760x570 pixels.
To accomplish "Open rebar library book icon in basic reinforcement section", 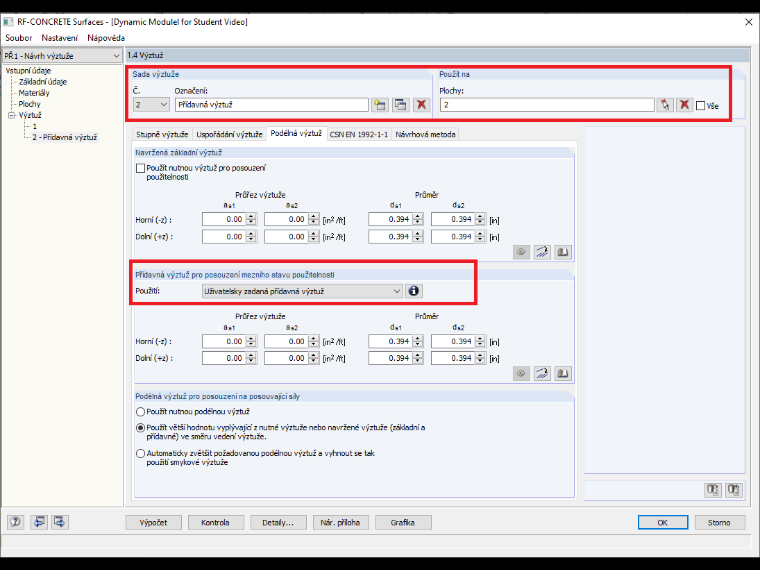I will click(x=563, y=252).
